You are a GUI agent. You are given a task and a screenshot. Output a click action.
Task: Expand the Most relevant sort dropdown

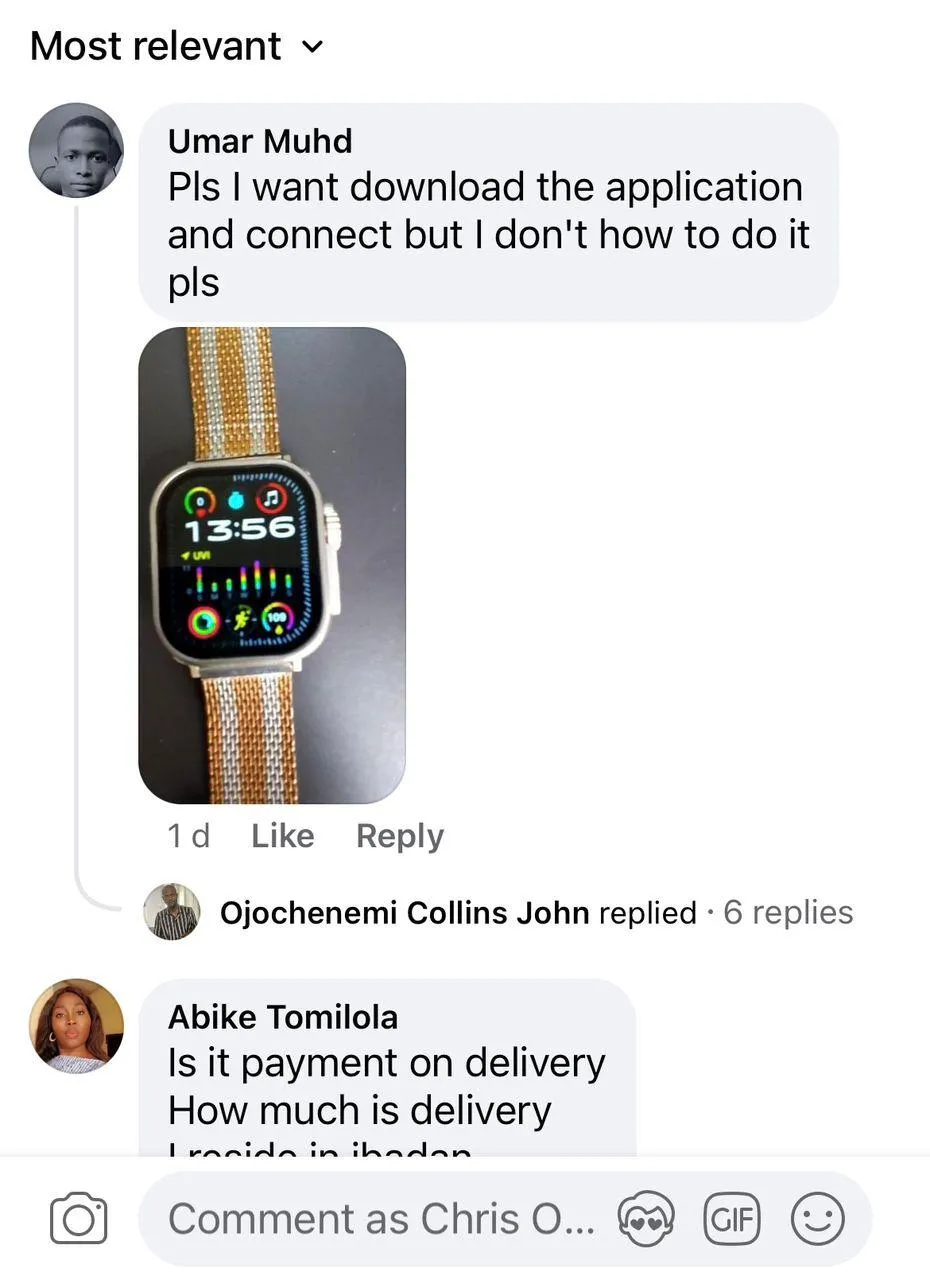click(177, 46)
